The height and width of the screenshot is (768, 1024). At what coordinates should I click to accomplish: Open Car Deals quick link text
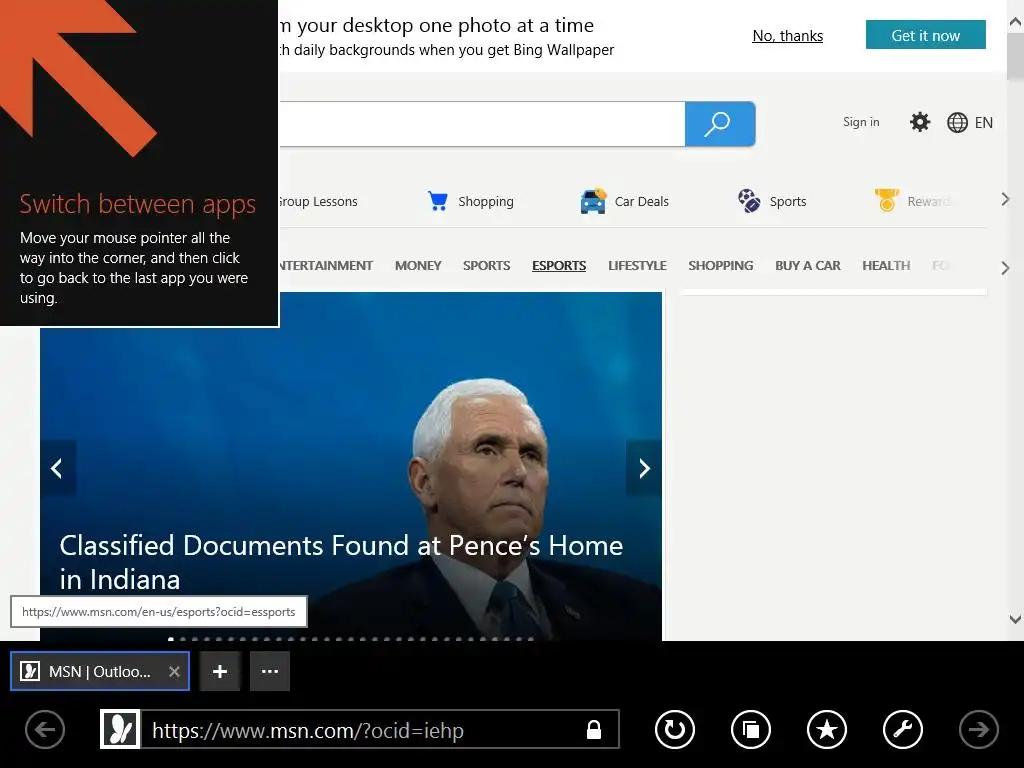(641, 202)
